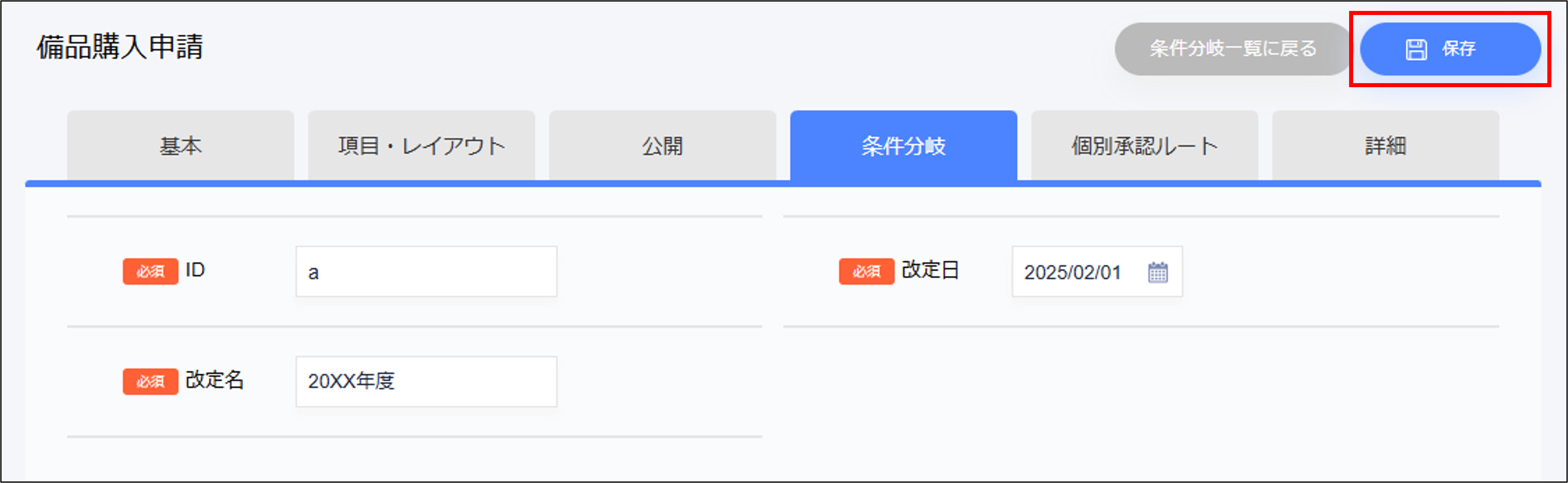Image resolution: width=1568 pixels, height=483 pixels.
Task: Click the 必須 badge beside ID
Action: (150, 271)
